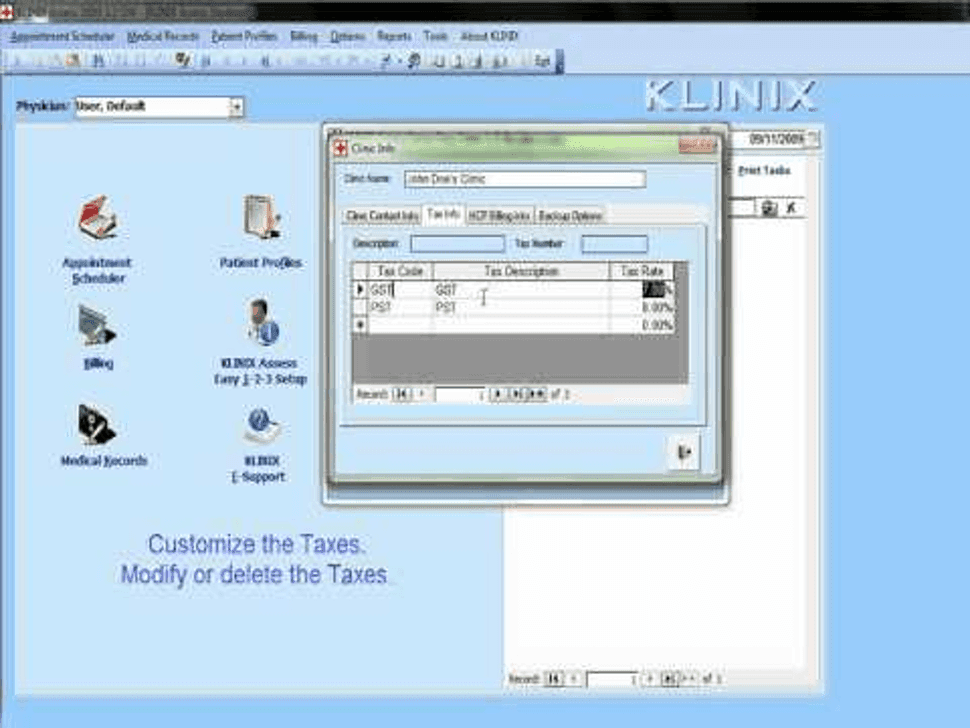Screen dimensions: 970x728
Task: Click the delete X icon in tasks panel
Action: [x=791, y=208]
